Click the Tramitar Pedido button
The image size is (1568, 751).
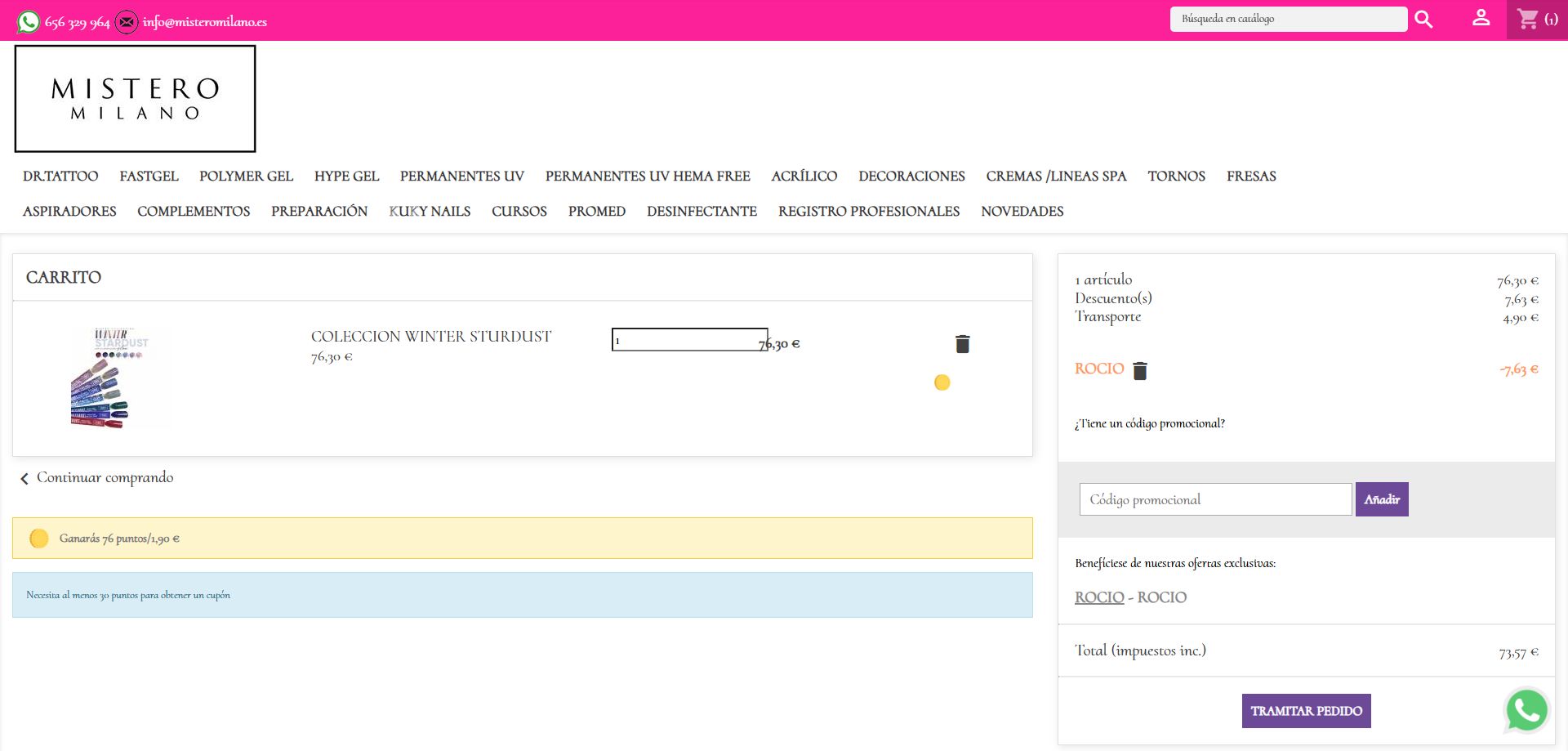(x=1307, y=711)
